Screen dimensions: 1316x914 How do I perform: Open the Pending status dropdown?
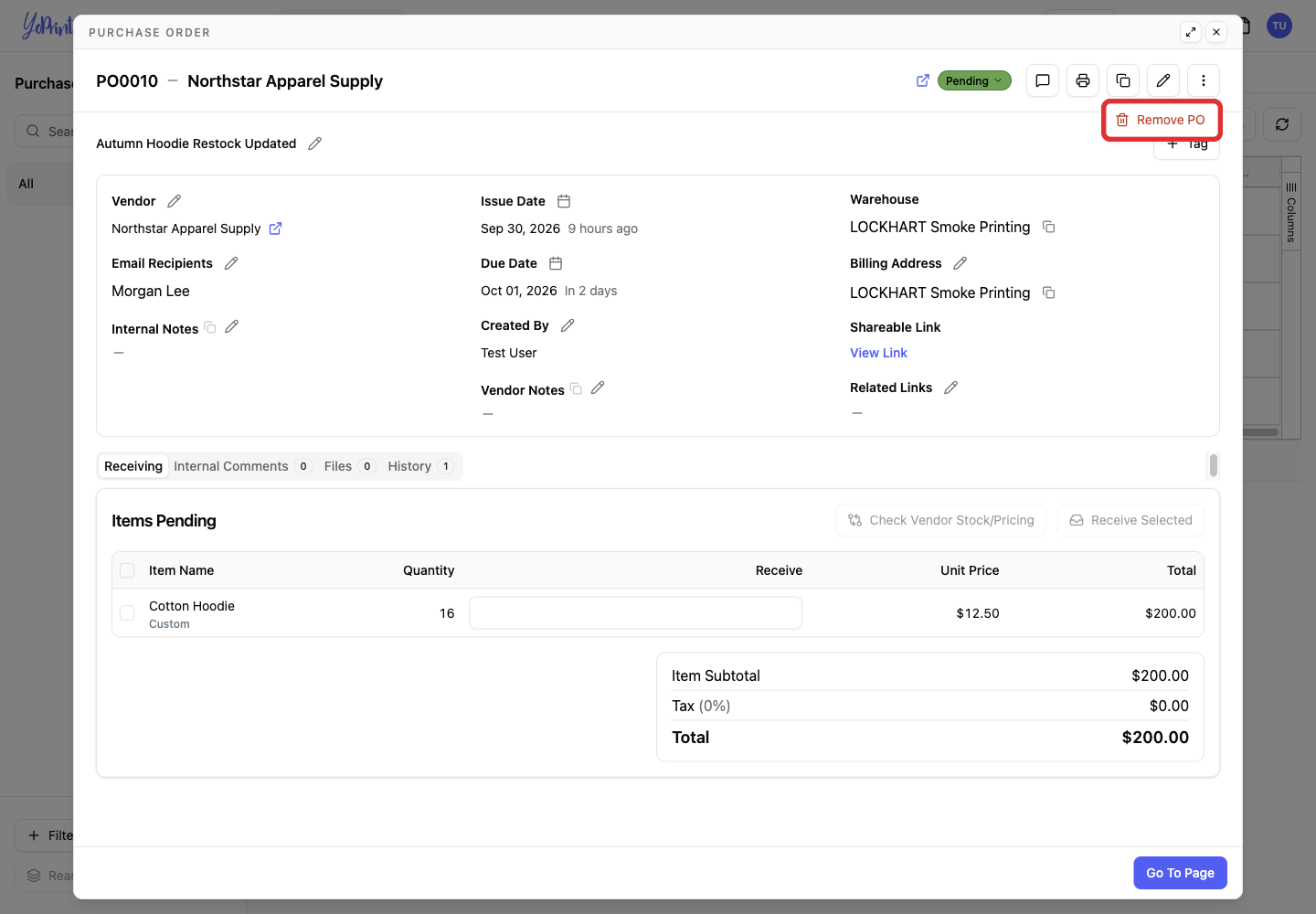974,80
